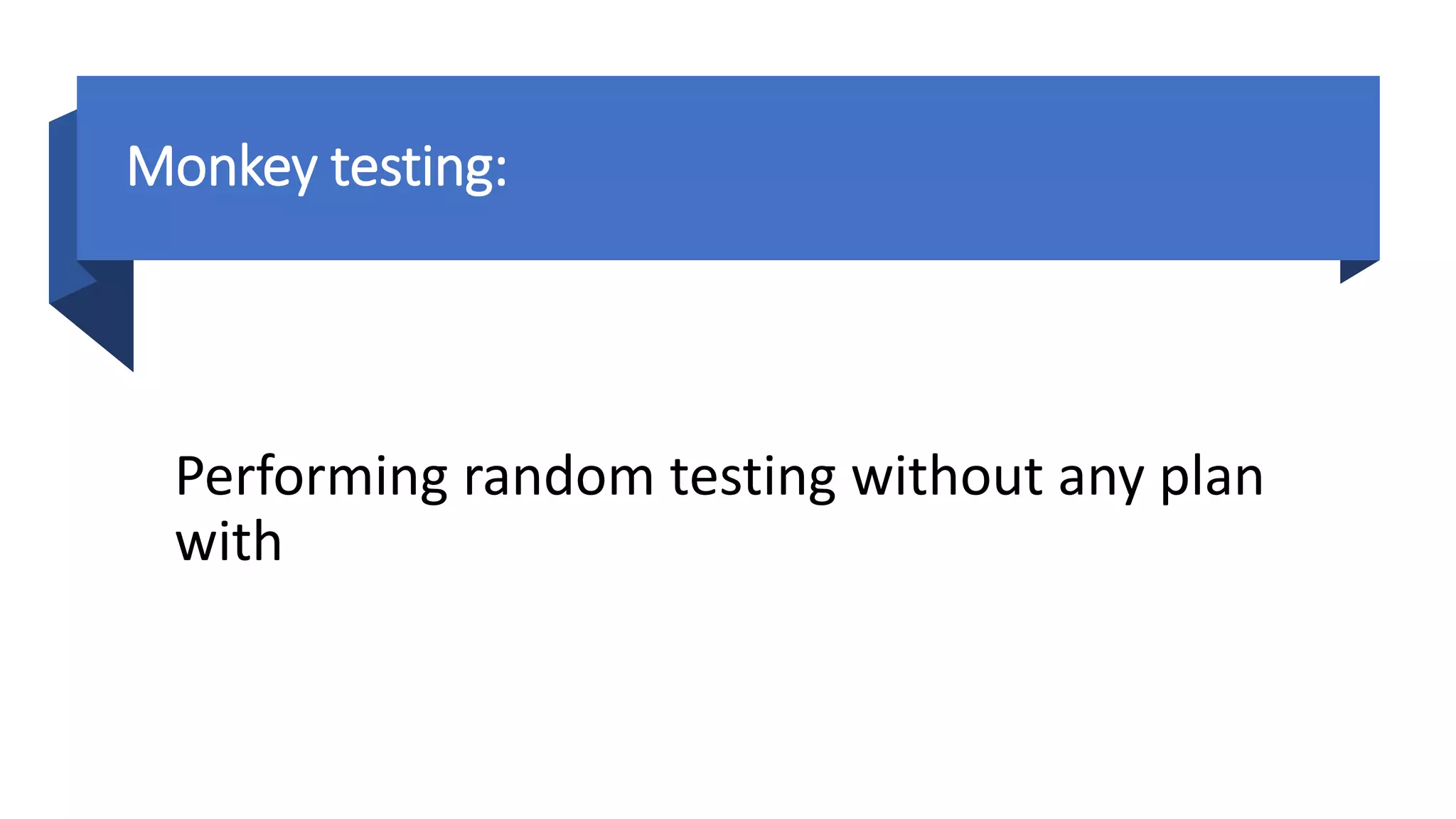
Task: Place cursor on the word "without"
Action: tap(947, 476)
